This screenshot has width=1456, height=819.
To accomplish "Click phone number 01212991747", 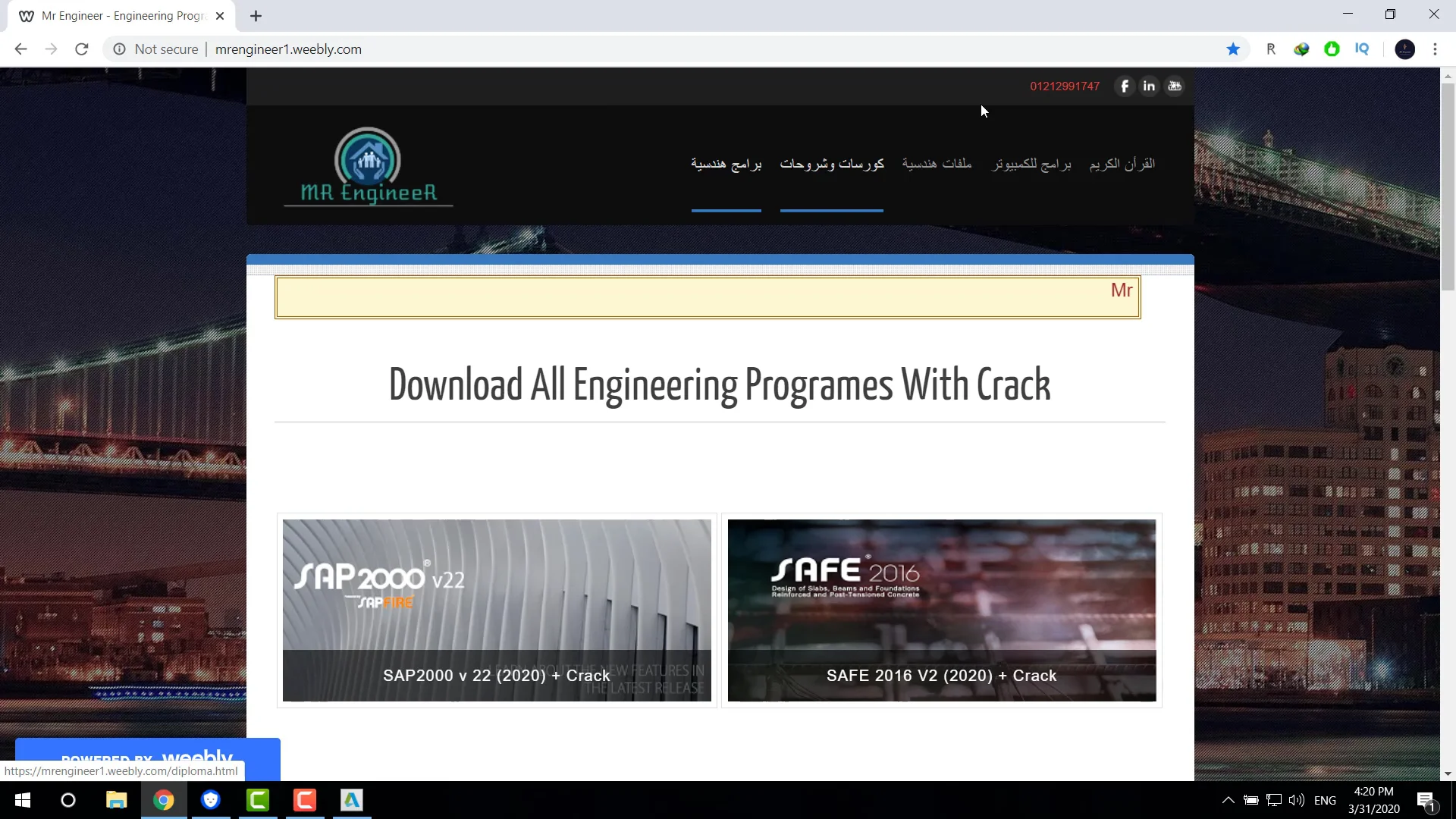I will pyautogui.click(x=1065, y=86).
